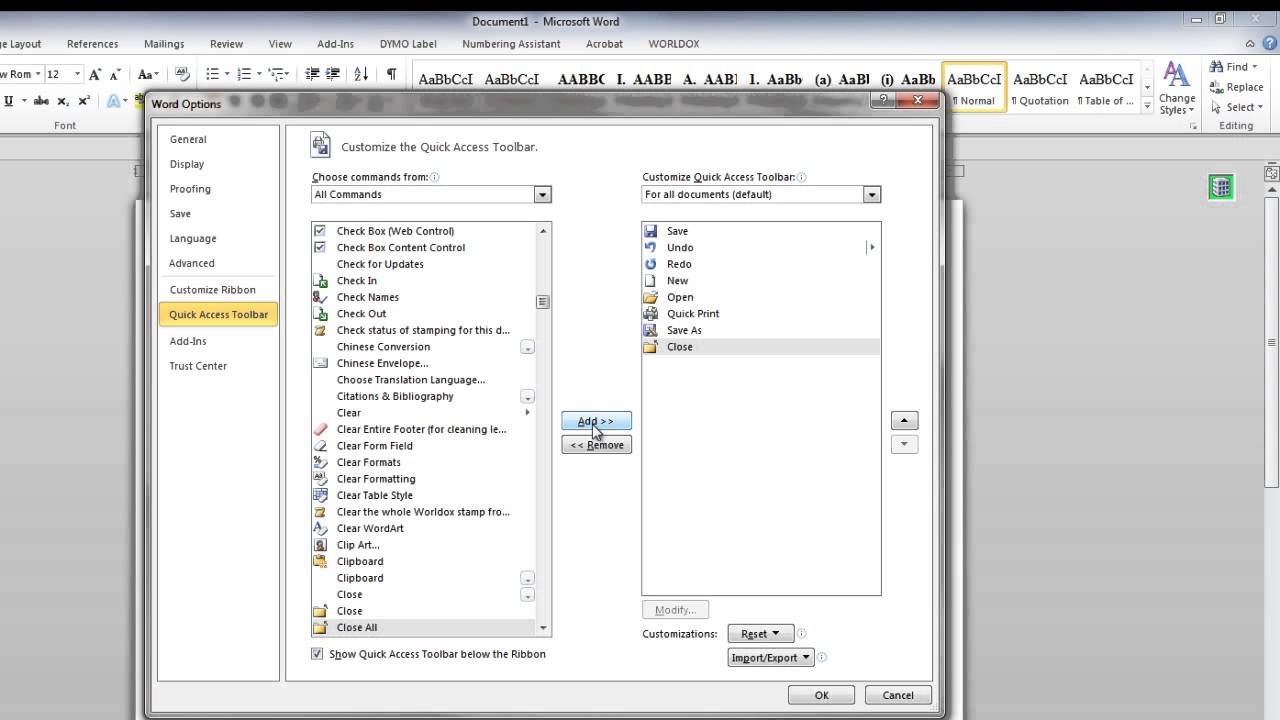Toggle Show Quick Access Toolbar below Ribbon
The image size is (1280, 720).
click(318, 654)
